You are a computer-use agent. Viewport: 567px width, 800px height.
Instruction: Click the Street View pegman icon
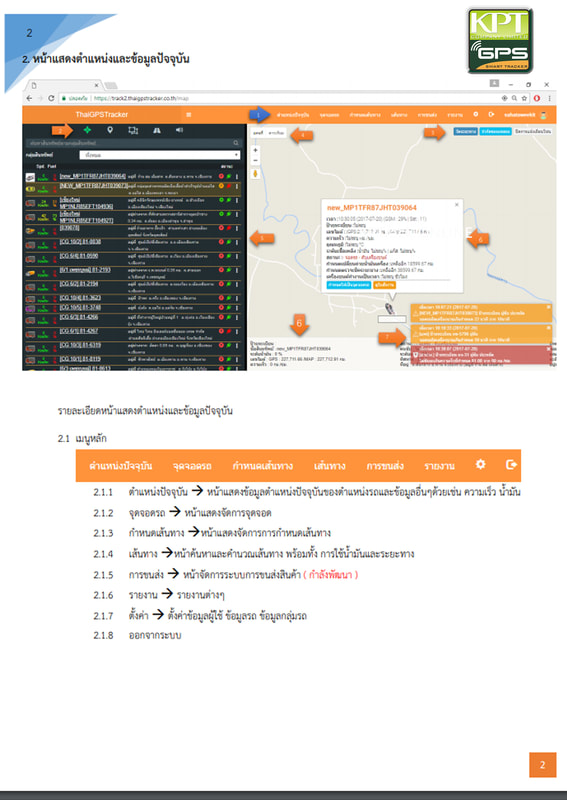pos(255,174)
